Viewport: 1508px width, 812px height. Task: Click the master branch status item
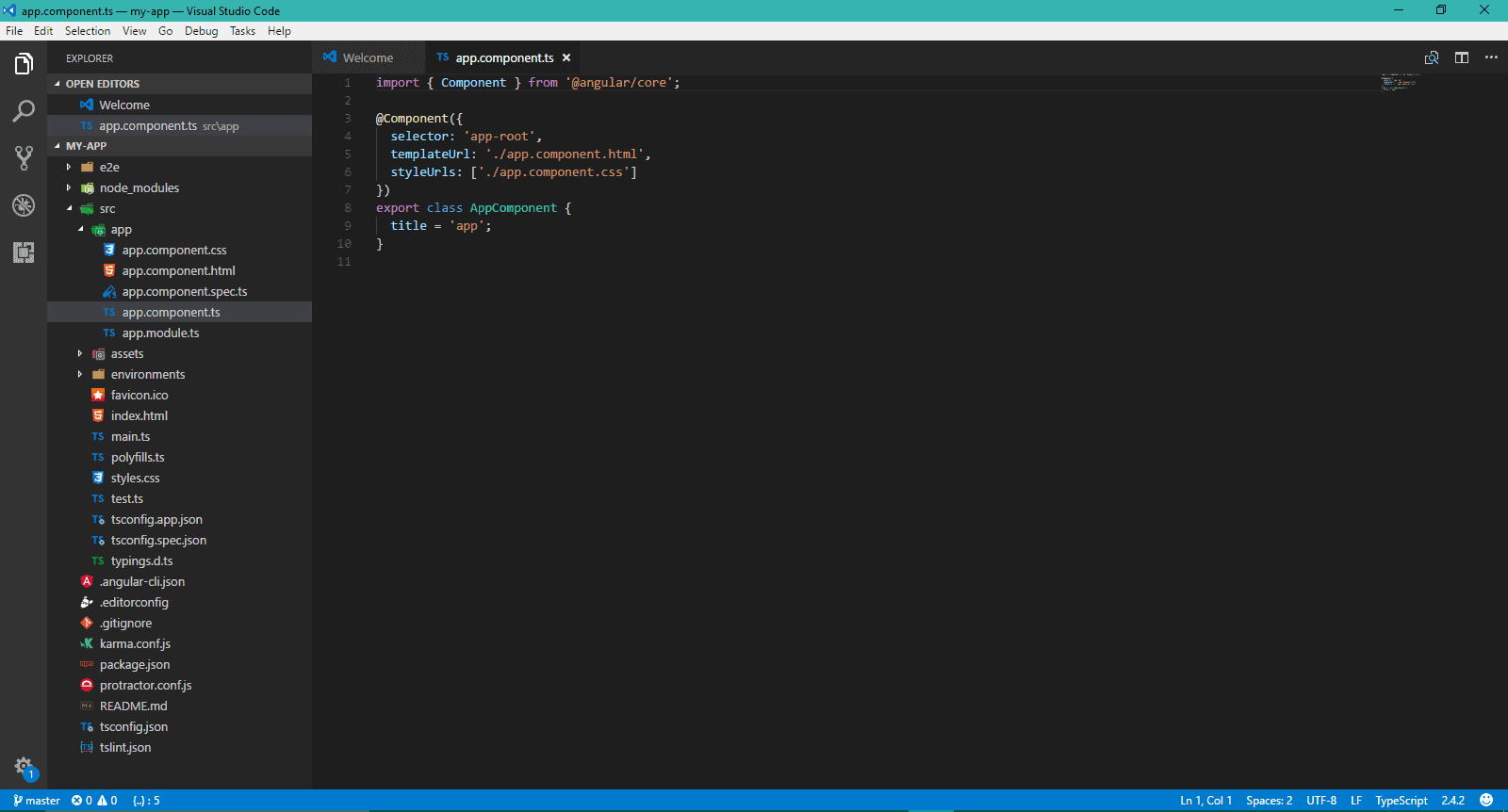(37, 801)
